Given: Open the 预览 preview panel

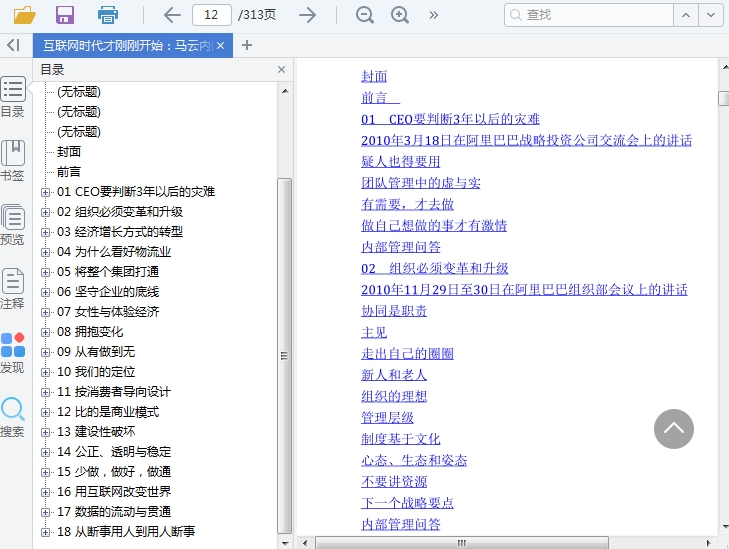Looking at the screenshot, I should 13,225.
